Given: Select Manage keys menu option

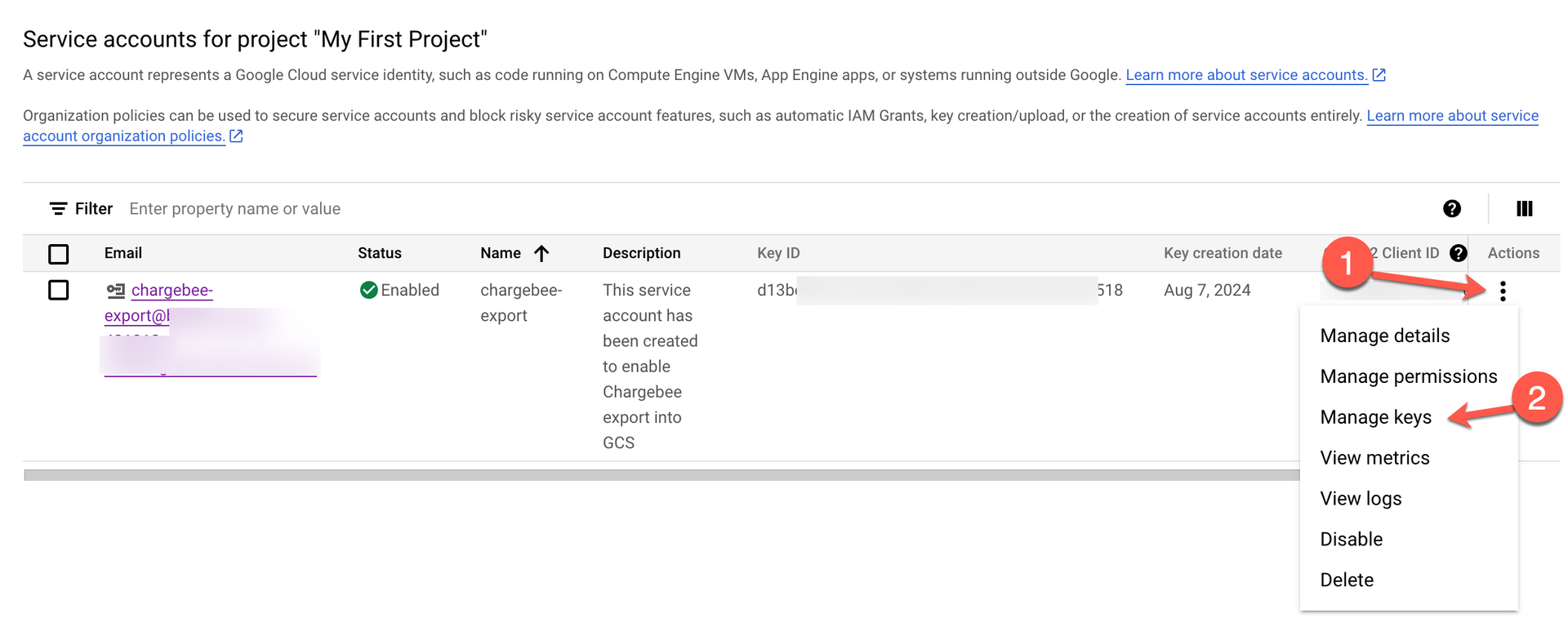Looking at the screenshot, I should tap(1375, 417).
